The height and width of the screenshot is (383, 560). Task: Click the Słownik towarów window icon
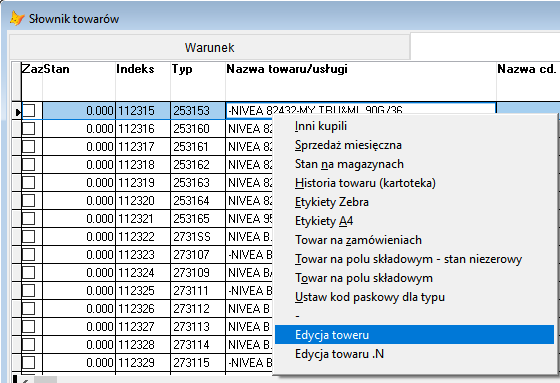17,19
